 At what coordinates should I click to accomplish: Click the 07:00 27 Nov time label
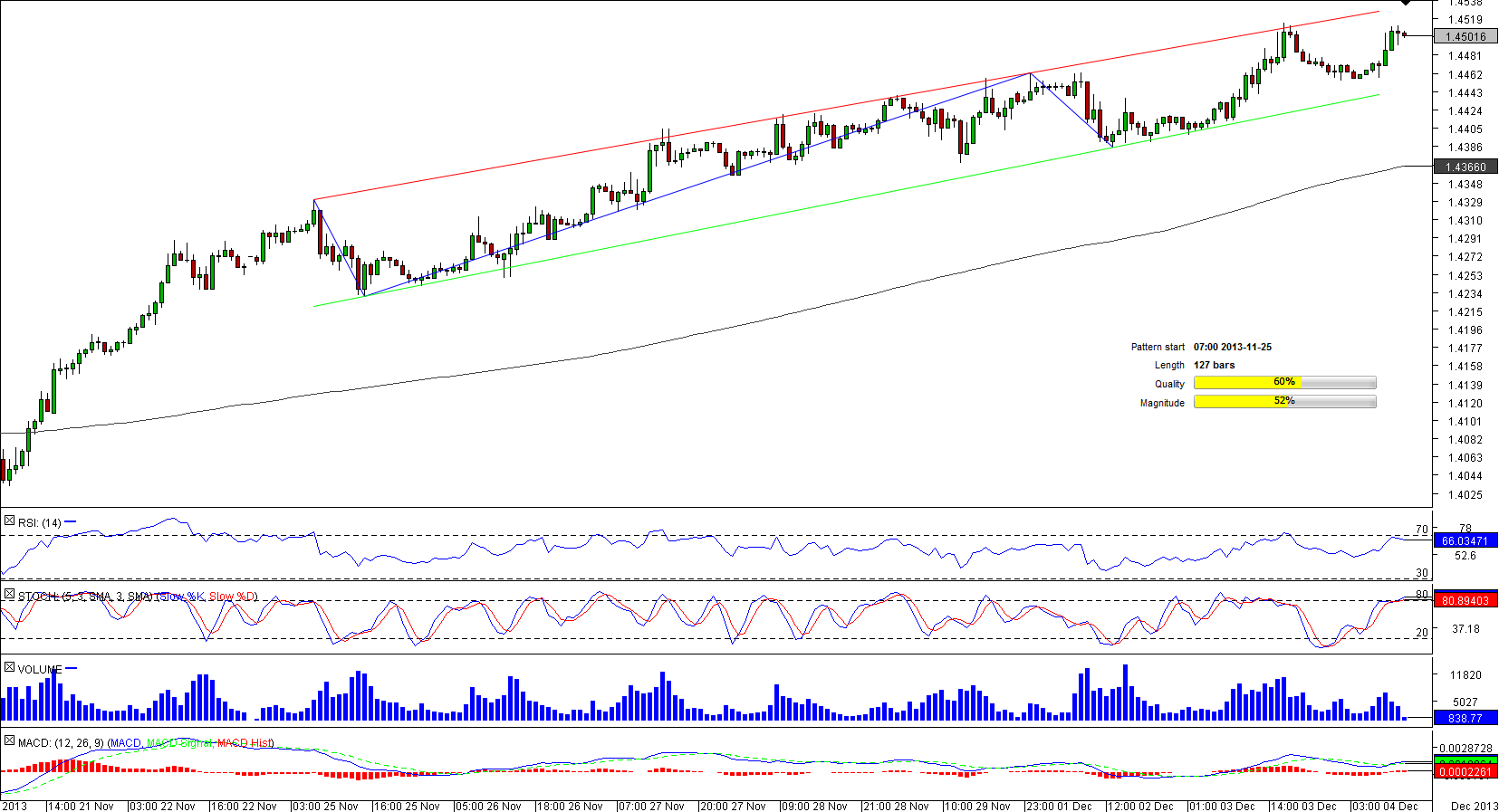click(652, 807)
